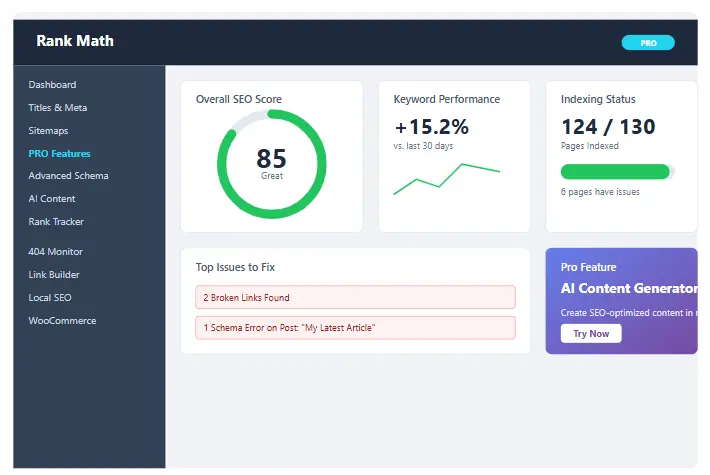This screenshot has height=475, width=710.
Task: Click the AI Content Generator promo title
Action: pos(629,288)
